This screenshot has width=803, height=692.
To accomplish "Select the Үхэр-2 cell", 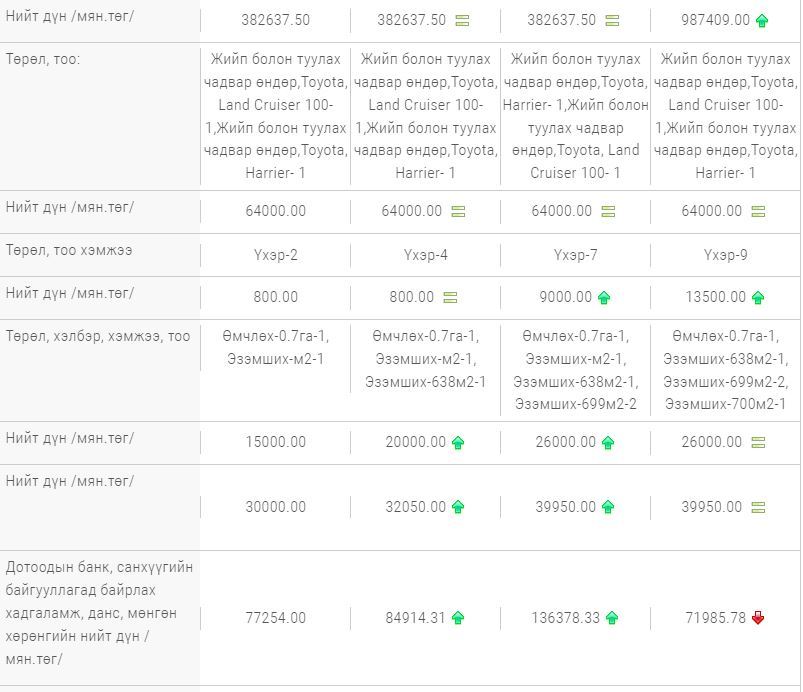I will pyautogui.click(x=275, y=255).
